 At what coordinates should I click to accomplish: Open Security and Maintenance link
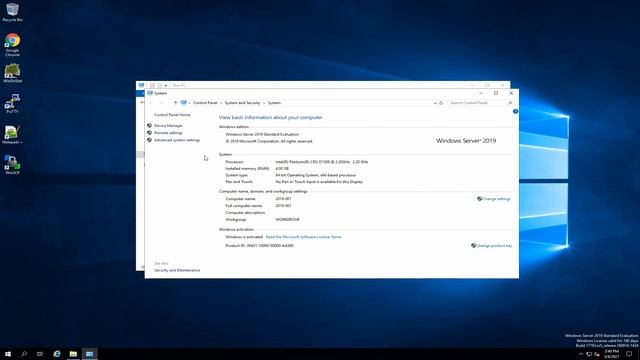177,270
